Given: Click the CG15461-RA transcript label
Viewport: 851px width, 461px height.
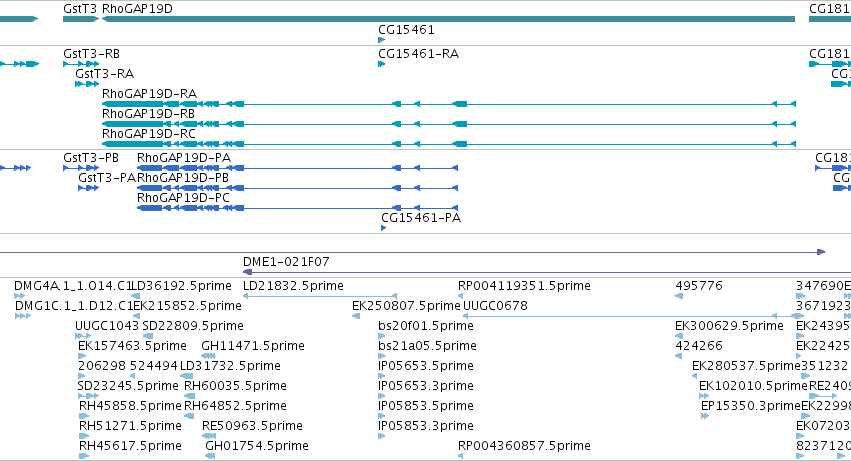Looking at the screenshot, I should [x=418, y=54].
